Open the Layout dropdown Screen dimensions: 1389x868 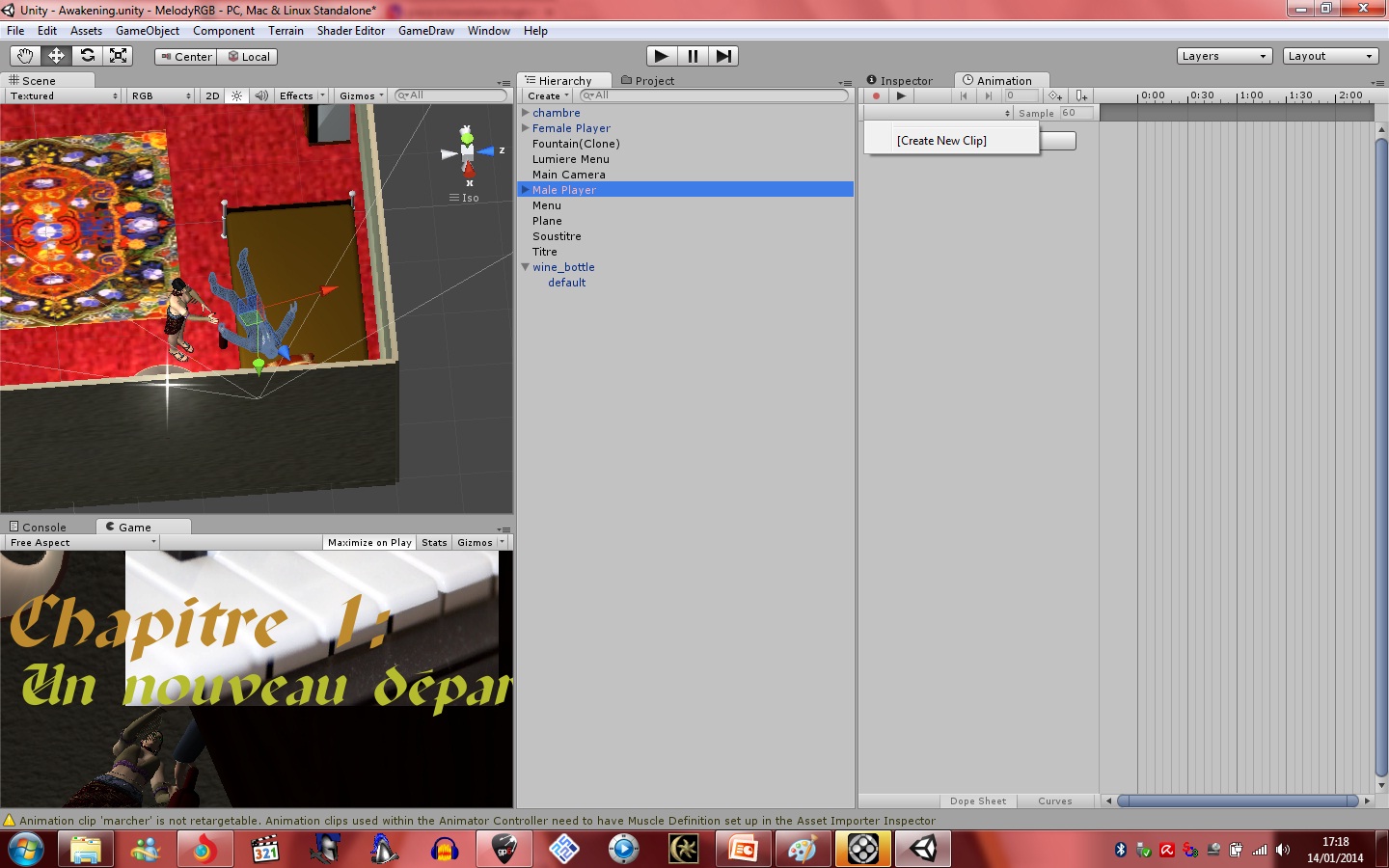[x=1329, y=55]
